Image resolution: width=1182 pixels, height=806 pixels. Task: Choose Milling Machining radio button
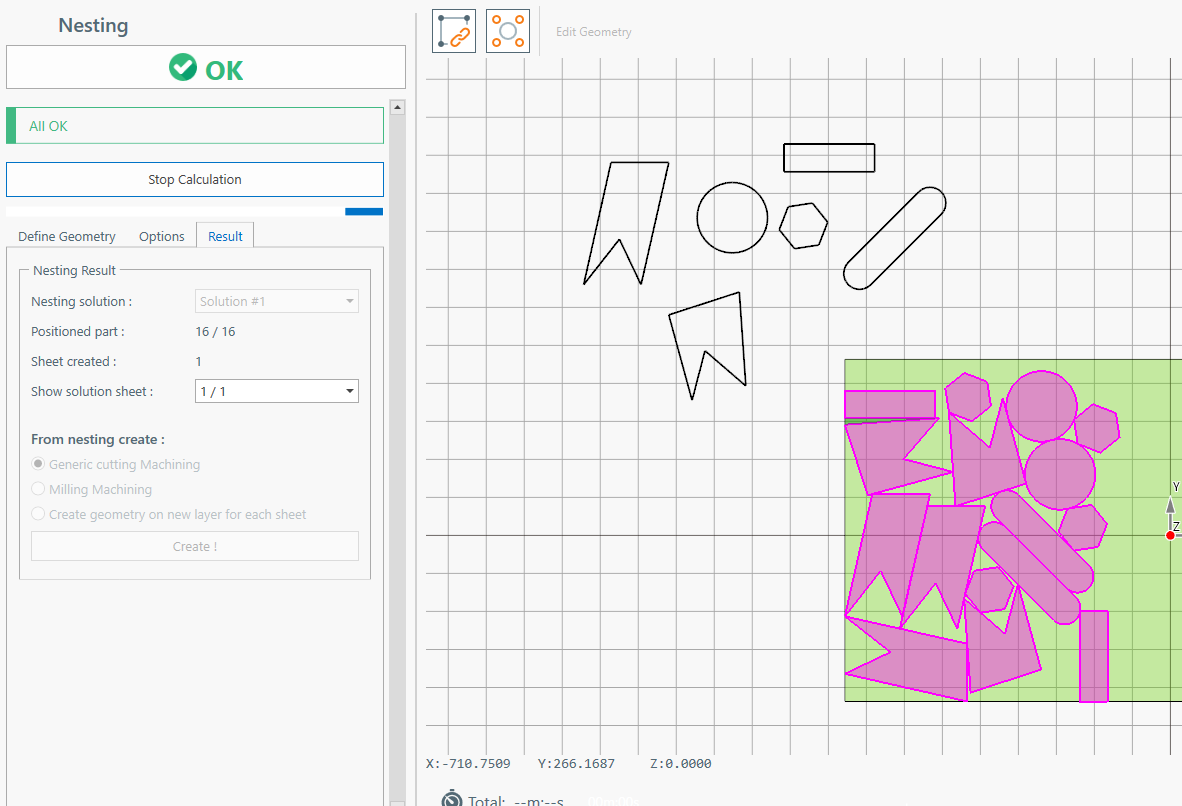click(x=39, y=489)
